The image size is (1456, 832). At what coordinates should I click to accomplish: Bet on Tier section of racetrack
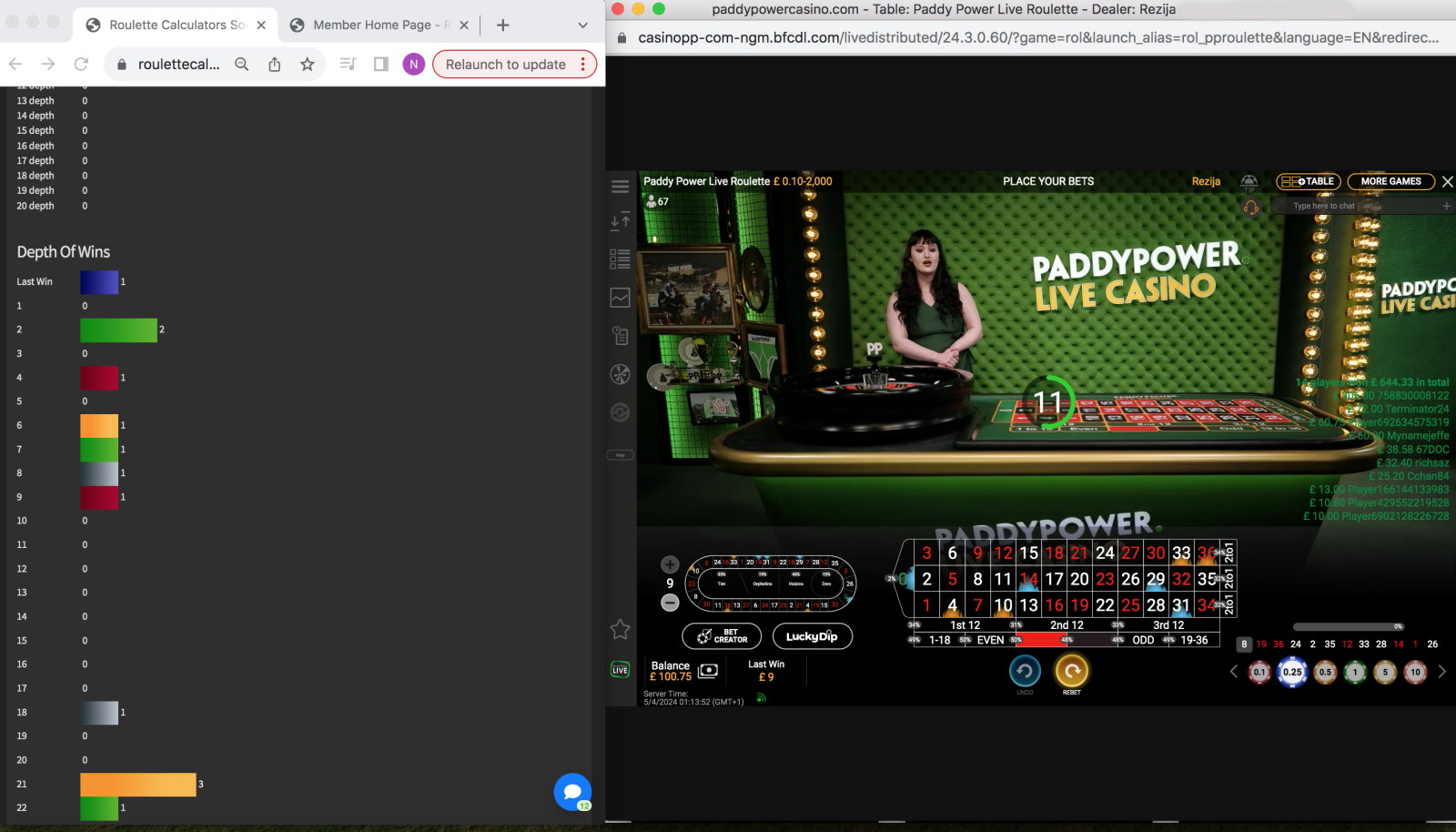click(x=722, y=583)
